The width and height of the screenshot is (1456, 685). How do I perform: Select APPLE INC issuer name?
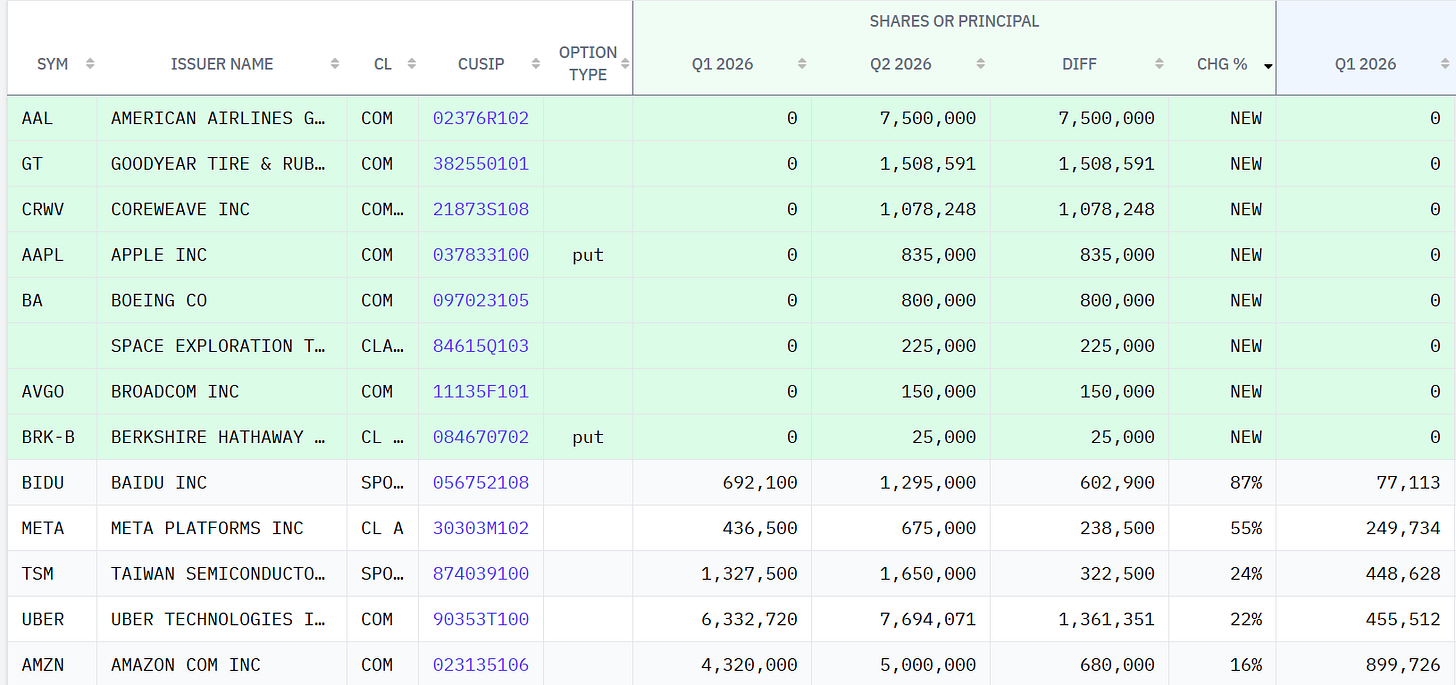coord(159,255)
